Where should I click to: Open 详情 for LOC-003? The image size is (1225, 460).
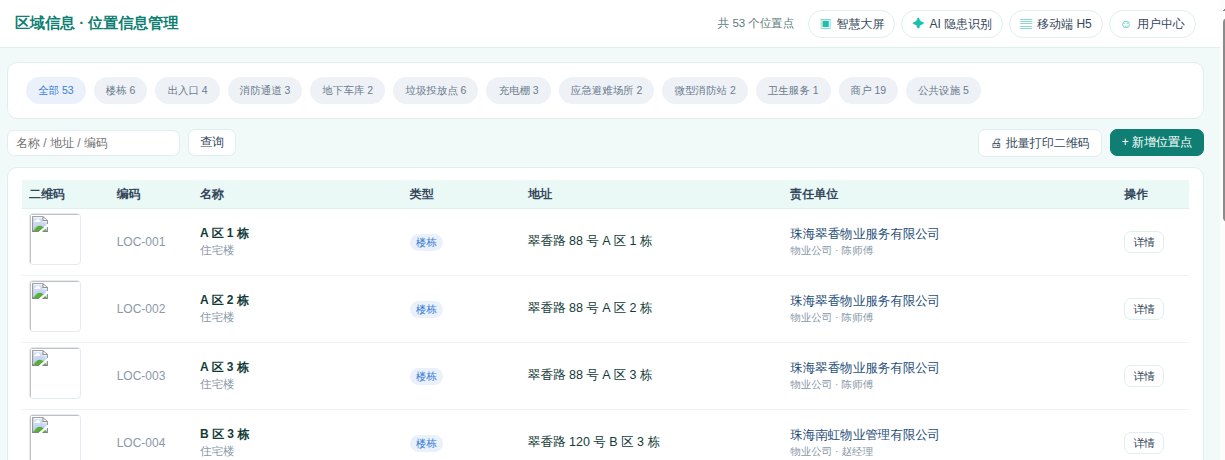pyautogui.click(x=1144, y=376)
